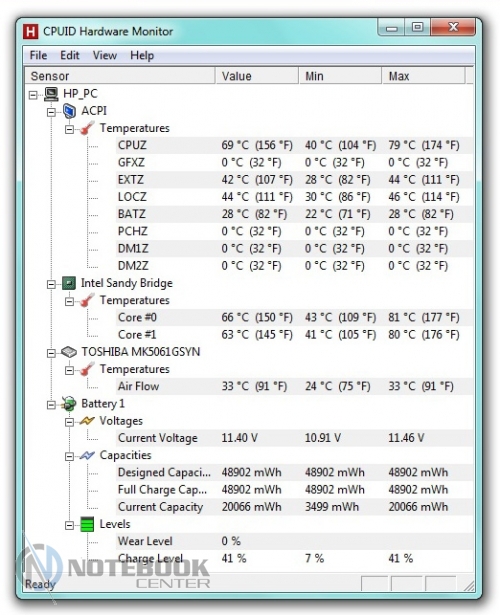Select the Core #1 row
The width and height of the screenshot is (500, 615).
click(x=294, y=335)
